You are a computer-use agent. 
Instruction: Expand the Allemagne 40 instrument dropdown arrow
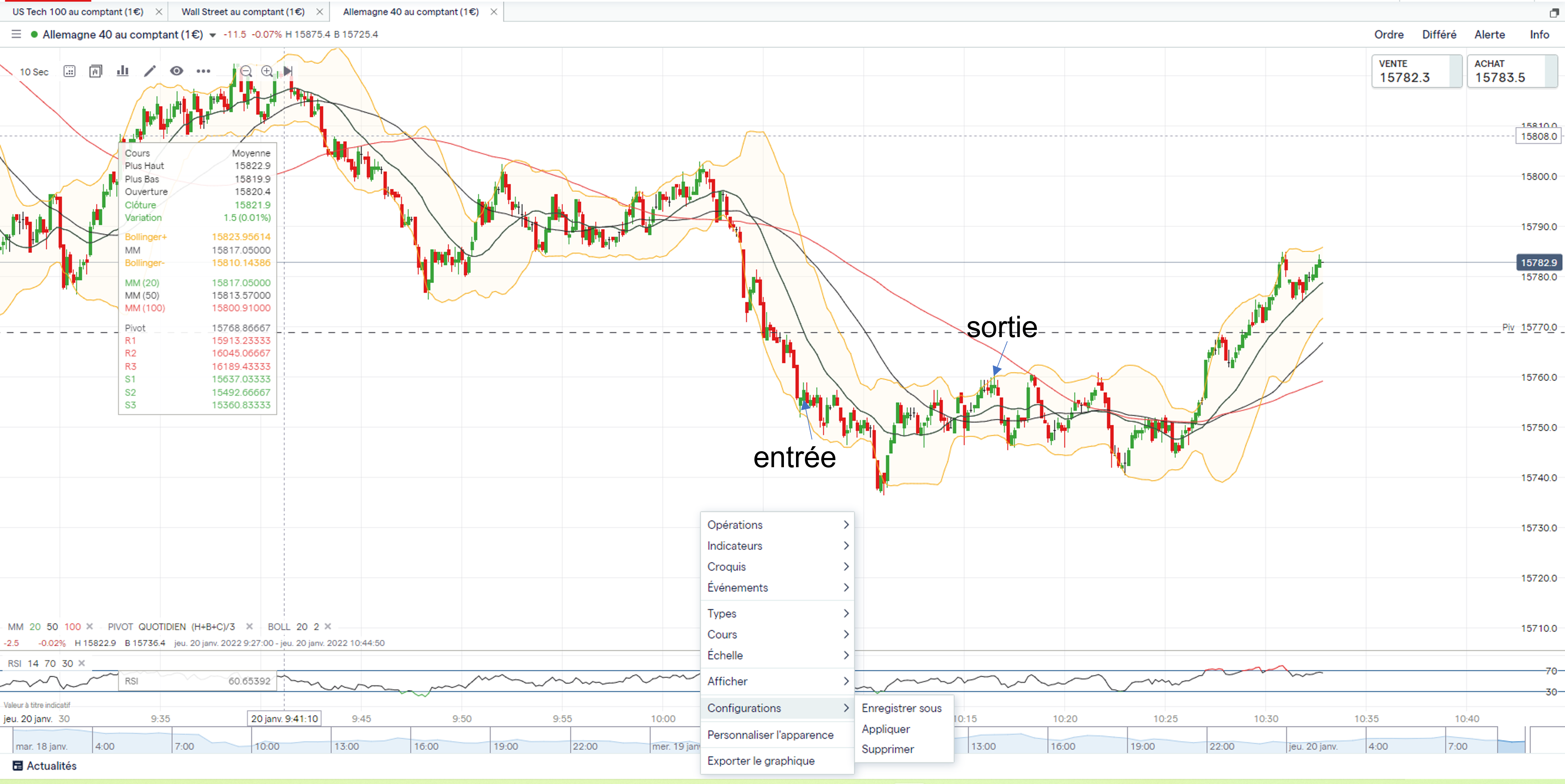(x=213, y=35)
